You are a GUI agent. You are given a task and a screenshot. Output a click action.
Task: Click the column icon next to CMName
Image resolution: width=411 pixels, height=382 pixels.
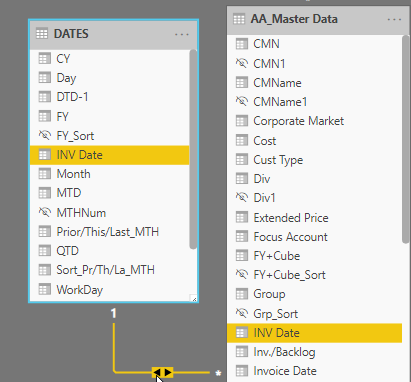coord(242,82)
